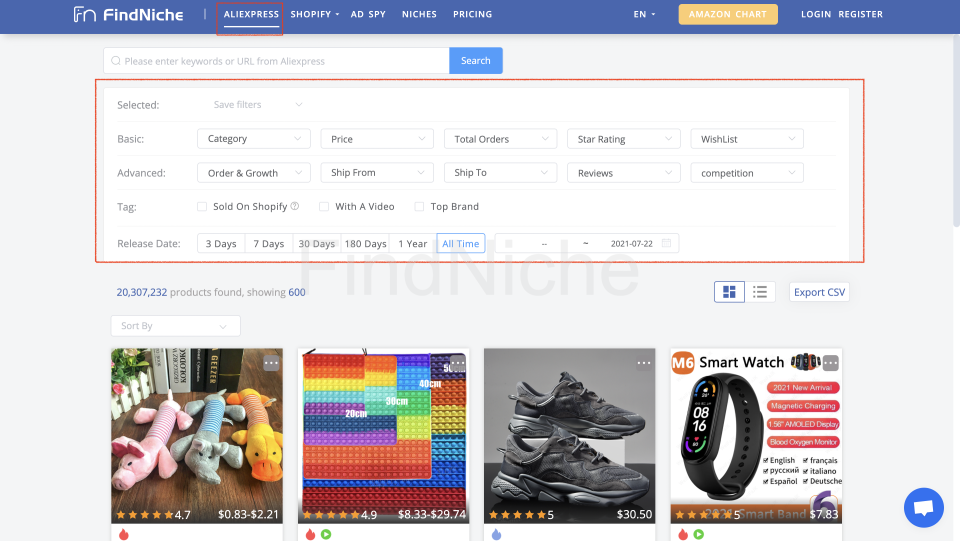The height and width of the screenshot is (541, 960).
Task: Open the release date calendar icon
Action: click(666, 243)
